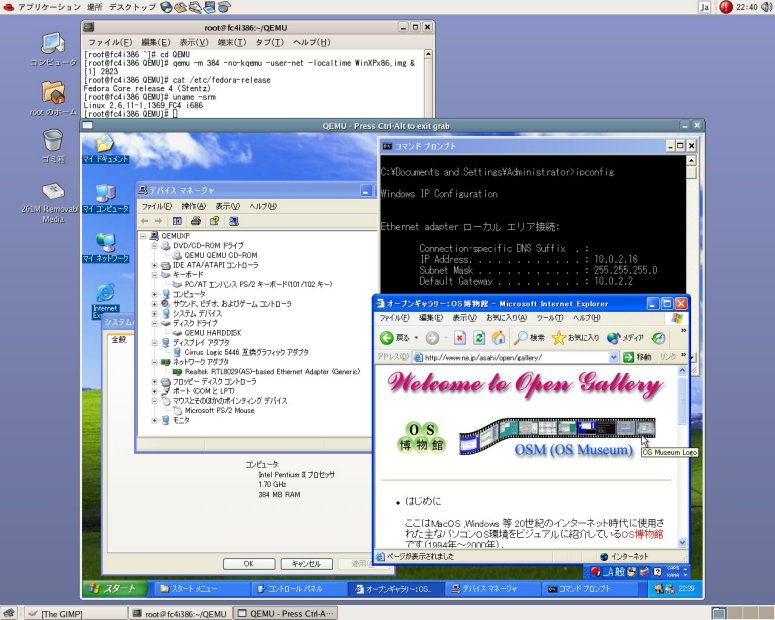Expand the Ports (COM and LPT) node
Screen dimensions: 775x620
[x=154, y=391]
